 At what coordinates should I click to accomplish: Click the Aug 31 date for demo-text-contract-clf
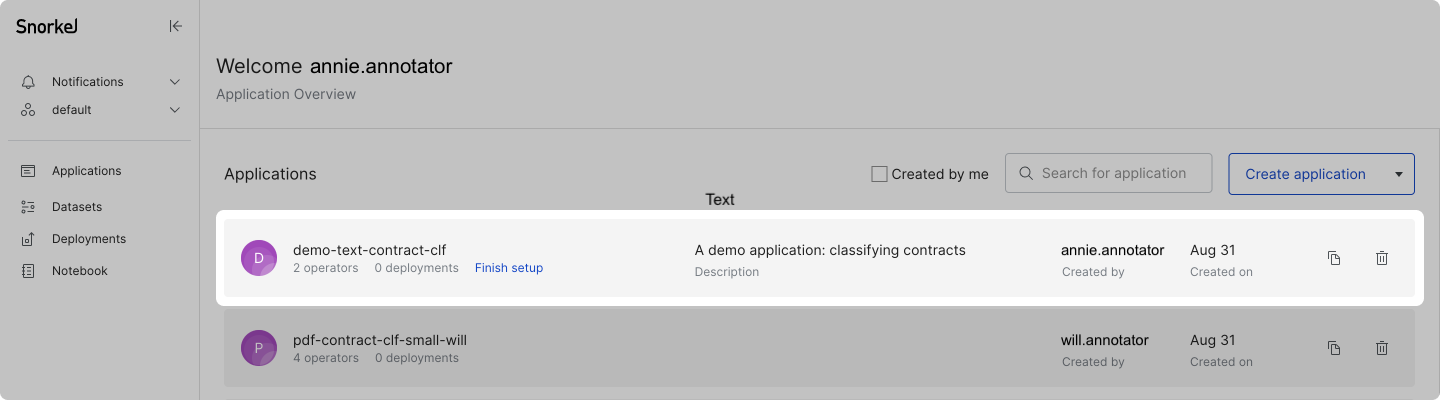pos(1213,250)
